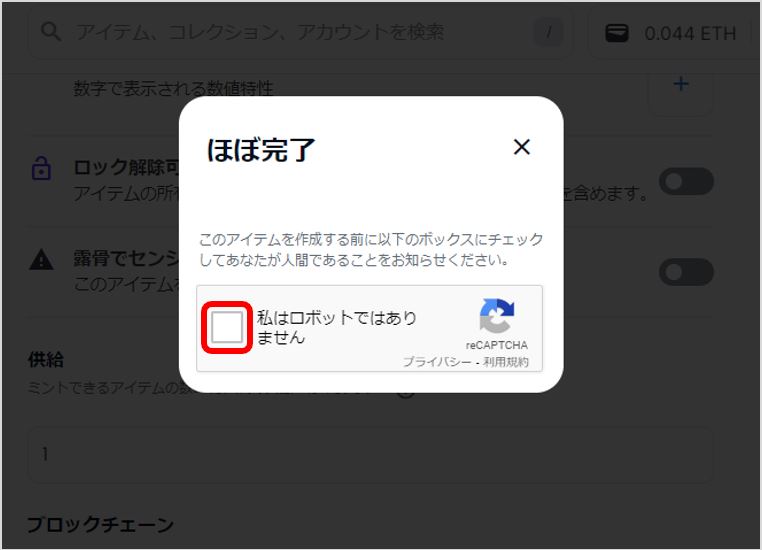
Task: Click the wallet icon
Action: tap(617, 33)
